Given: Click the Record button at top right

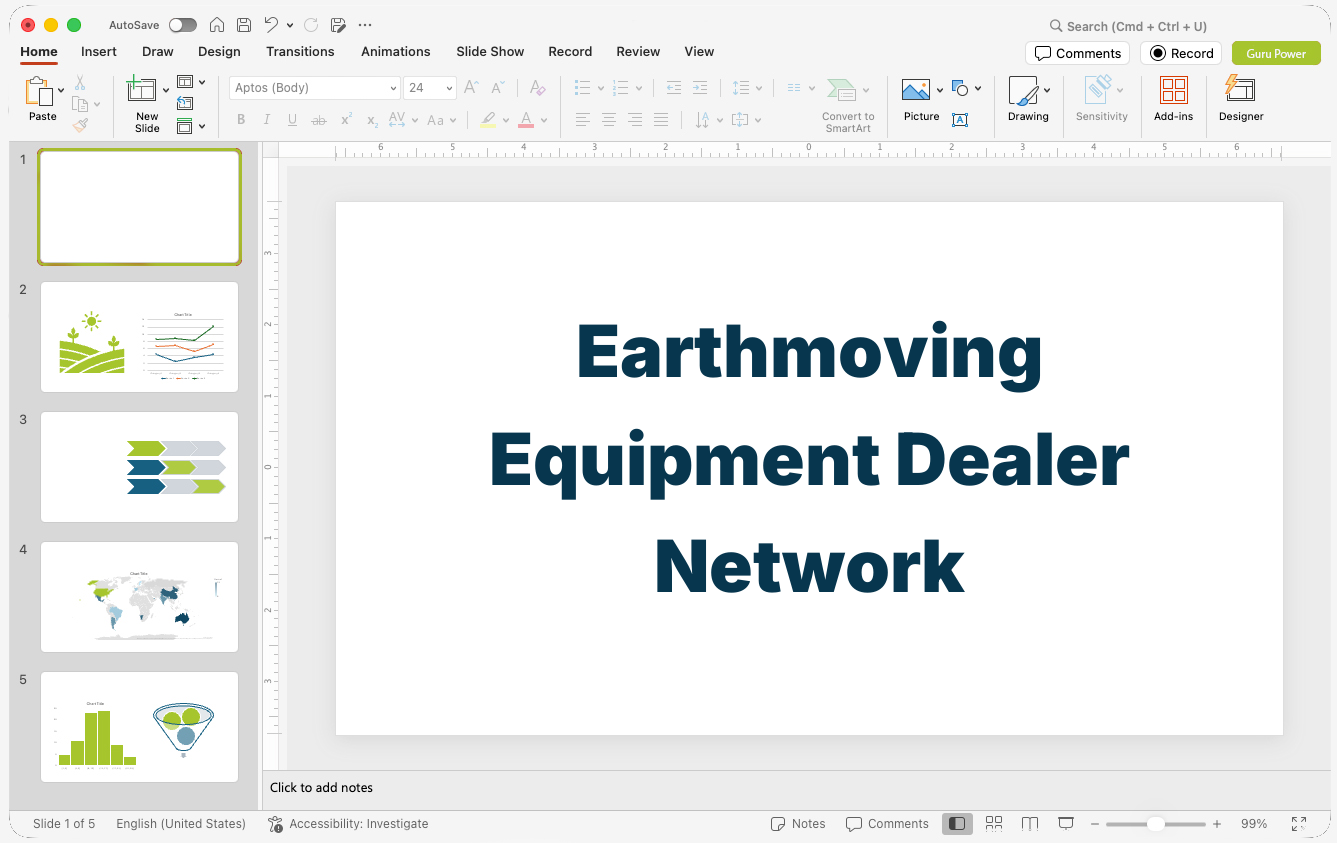Looking at the screenshot, I should click(1181, 53).
